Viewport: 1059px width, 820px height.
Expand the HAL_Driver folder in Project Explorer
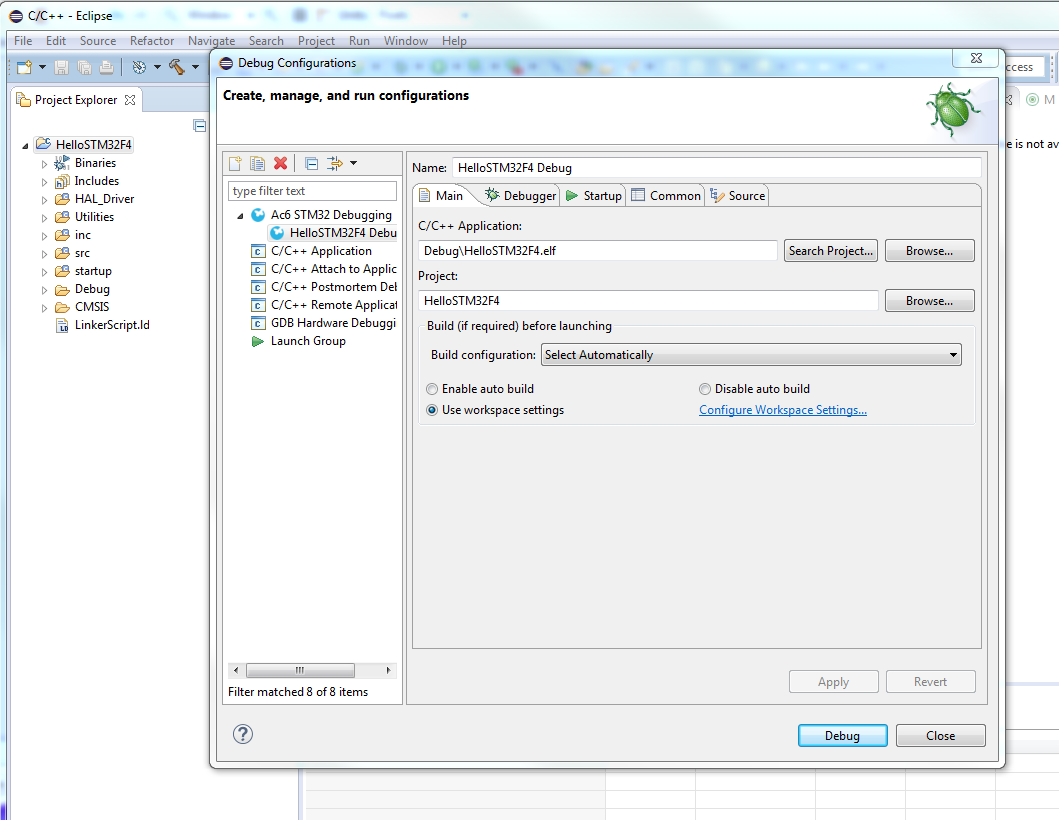[44, 199]
